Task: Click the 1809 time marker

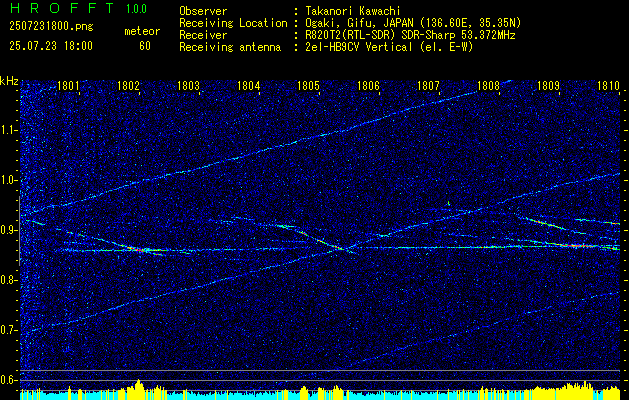Action: coord(548,85)
